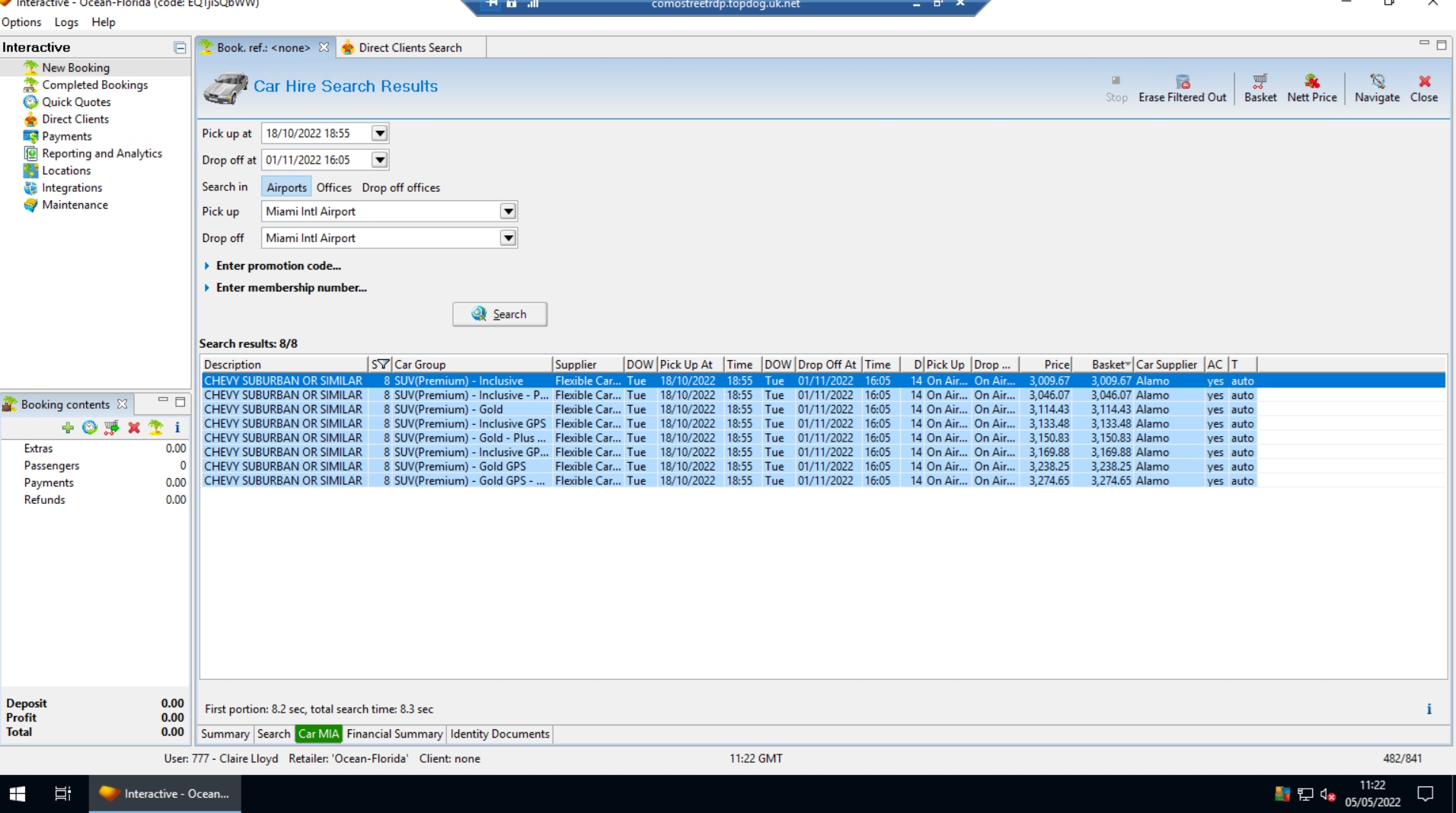Show info via the blue i in Booking contents

point(177,428)
